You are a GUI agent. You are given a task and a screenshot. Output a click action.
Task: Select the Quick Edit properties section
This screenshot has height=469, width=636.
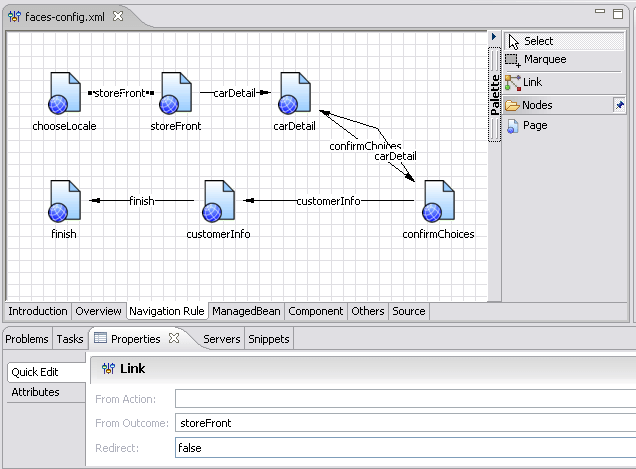coord(46,372)
